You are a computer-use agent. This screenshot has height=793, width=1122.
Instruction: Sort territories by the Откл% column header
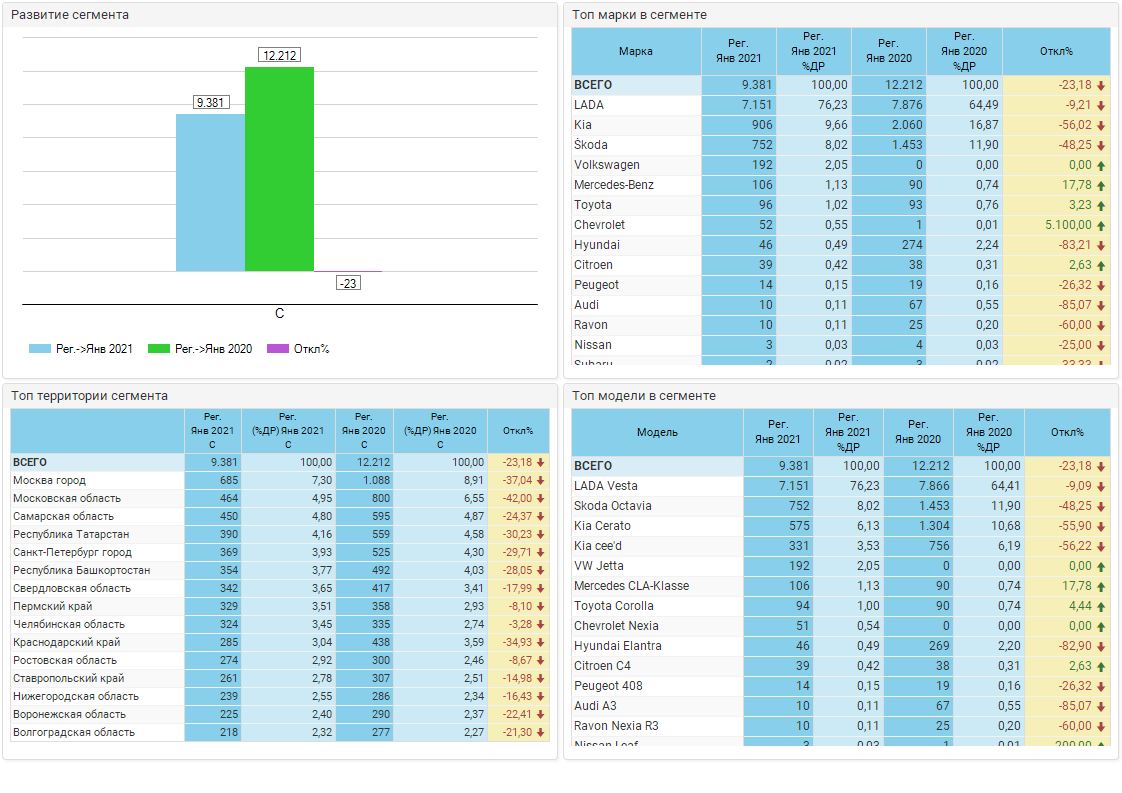518,431
